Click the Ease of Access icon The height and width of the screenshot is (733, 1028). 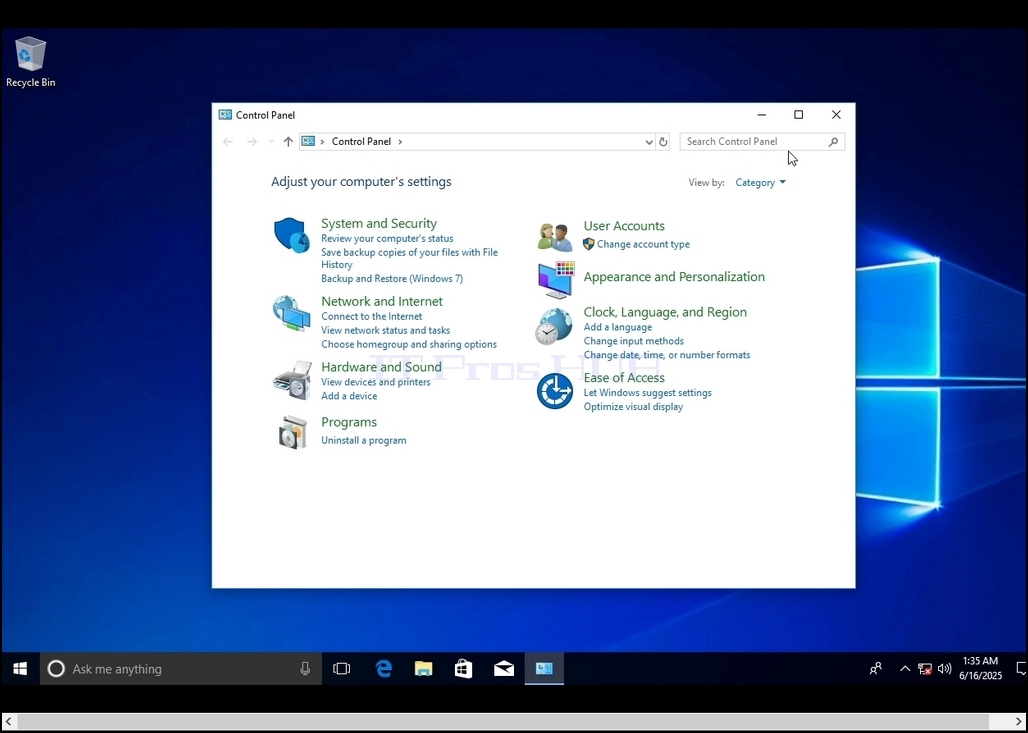[x=555, y=391]
